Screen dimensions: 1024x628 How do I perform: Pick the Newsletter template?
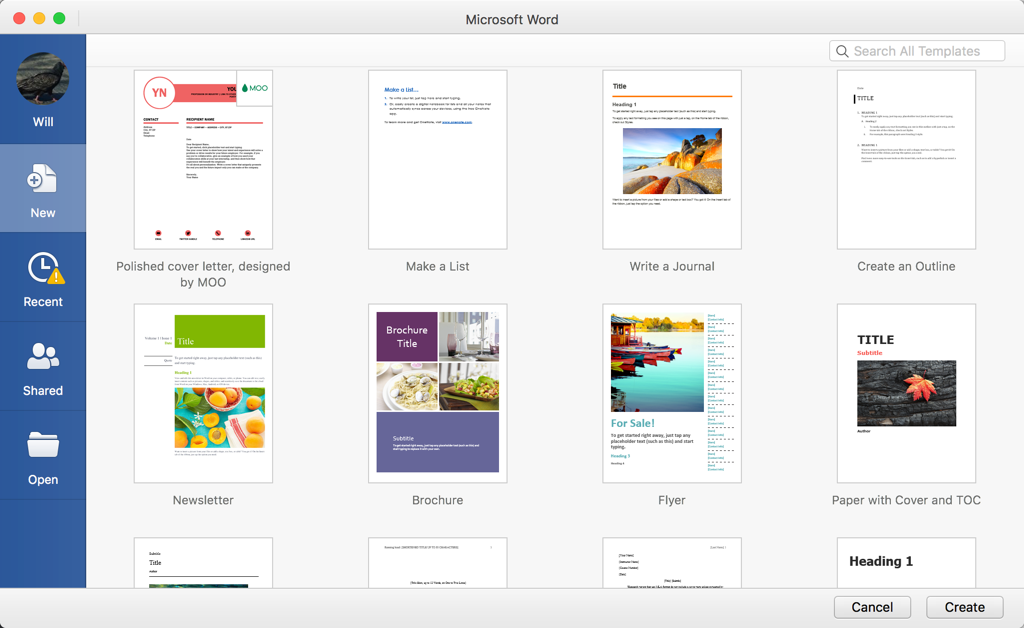(203, 393)
